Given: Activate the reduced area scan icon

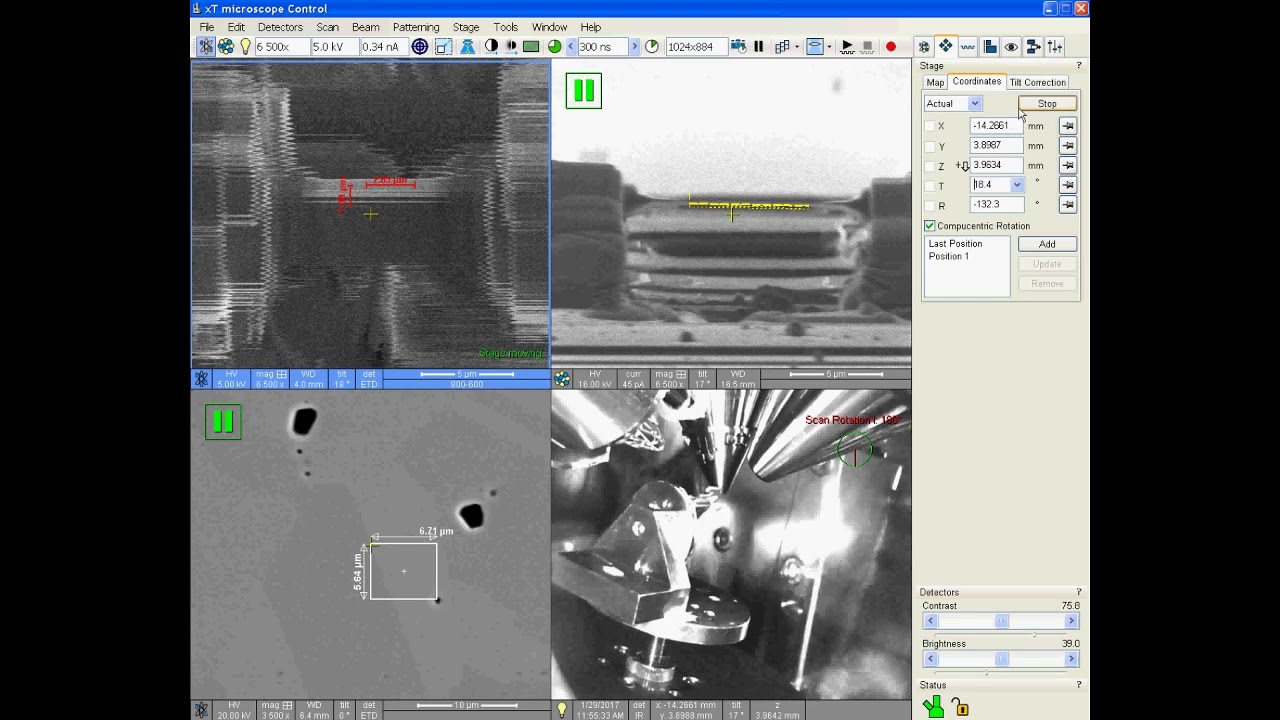Looking at the screenshot, I should tap(443, 46).
